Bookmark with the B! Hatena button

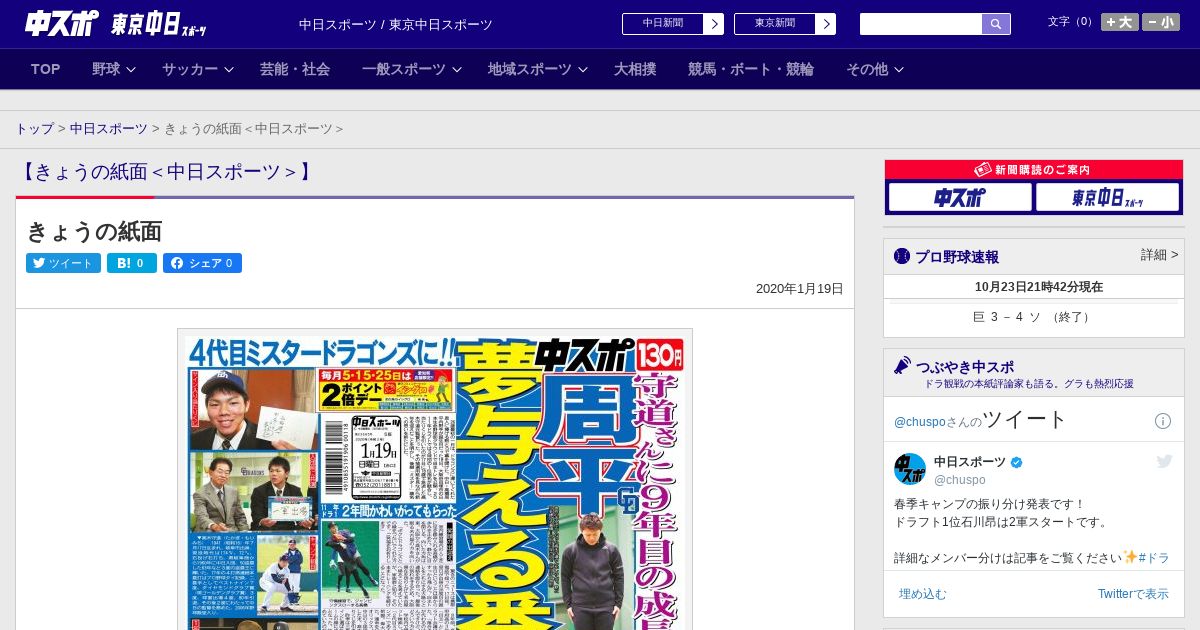click(132, 263)
